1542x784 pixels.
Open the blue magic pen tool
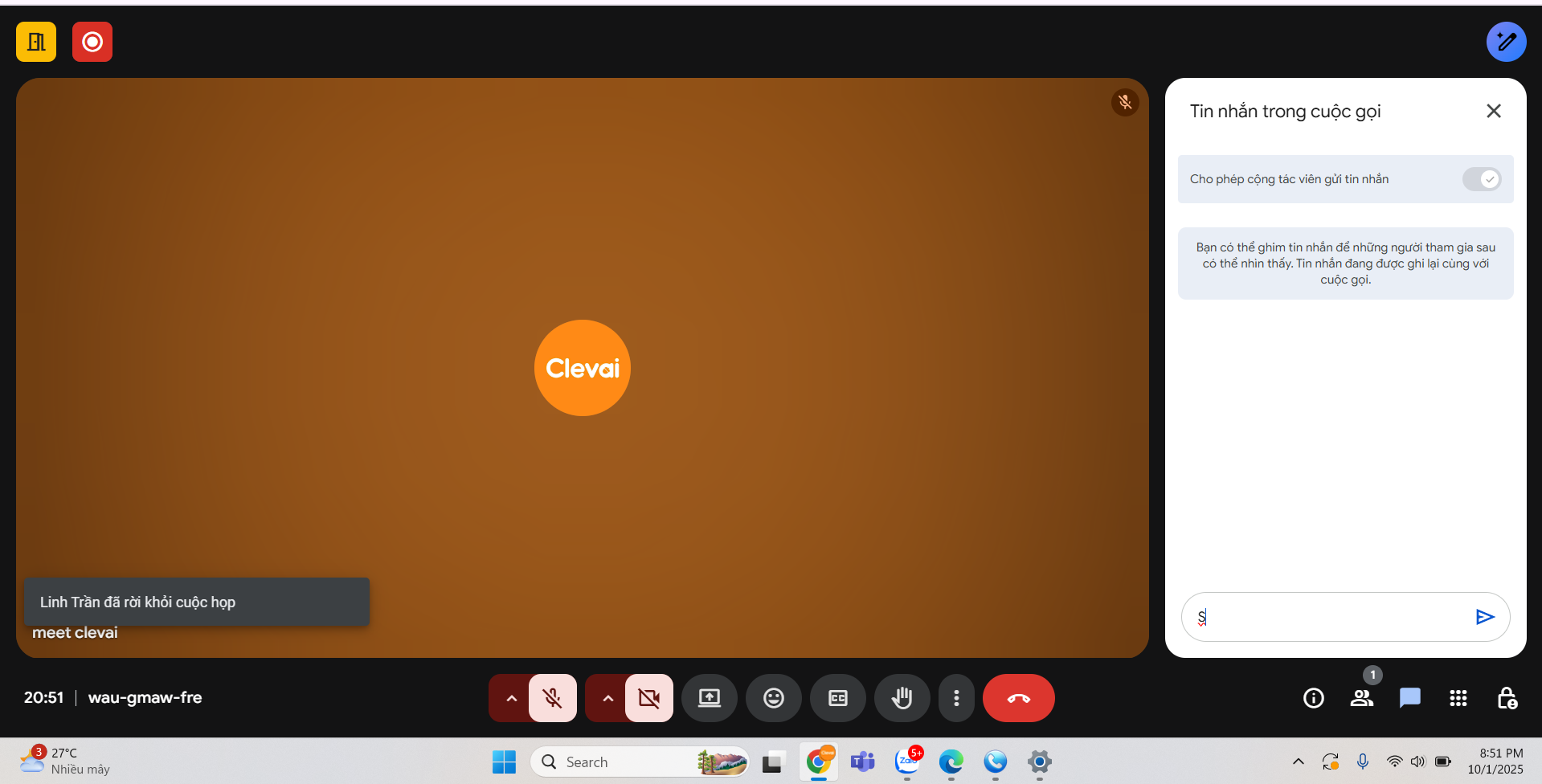point(1506,42)
